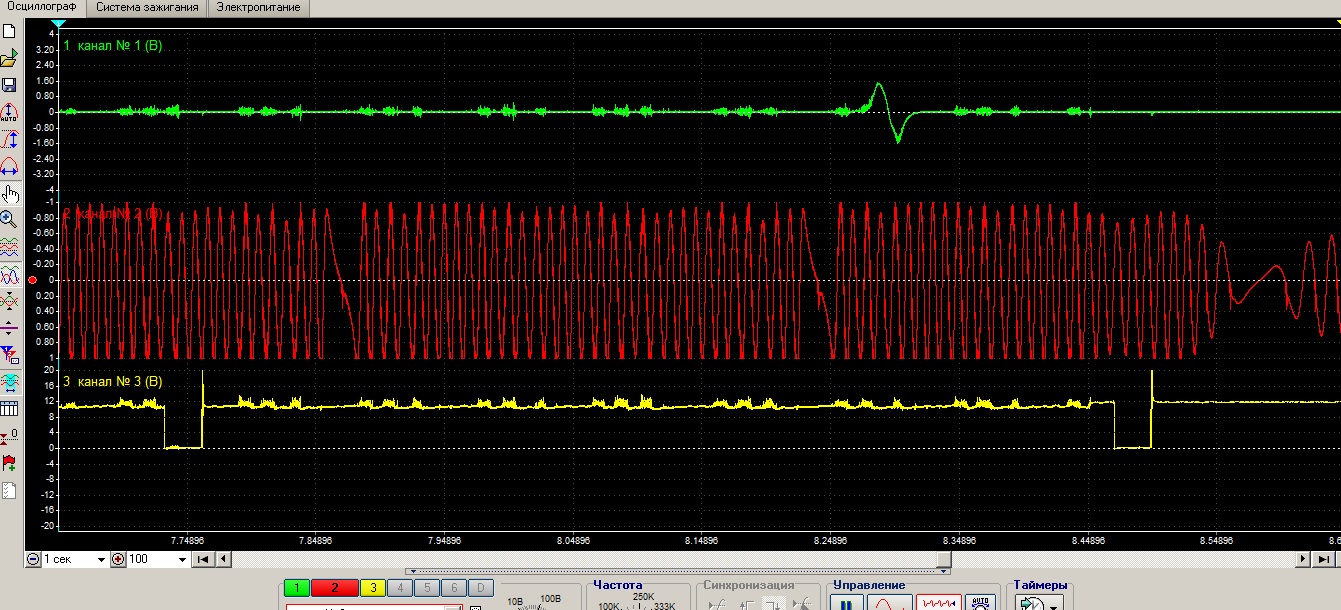Jump to start with the first-position button
This screenshot has width=1341, height=610.
203,559
